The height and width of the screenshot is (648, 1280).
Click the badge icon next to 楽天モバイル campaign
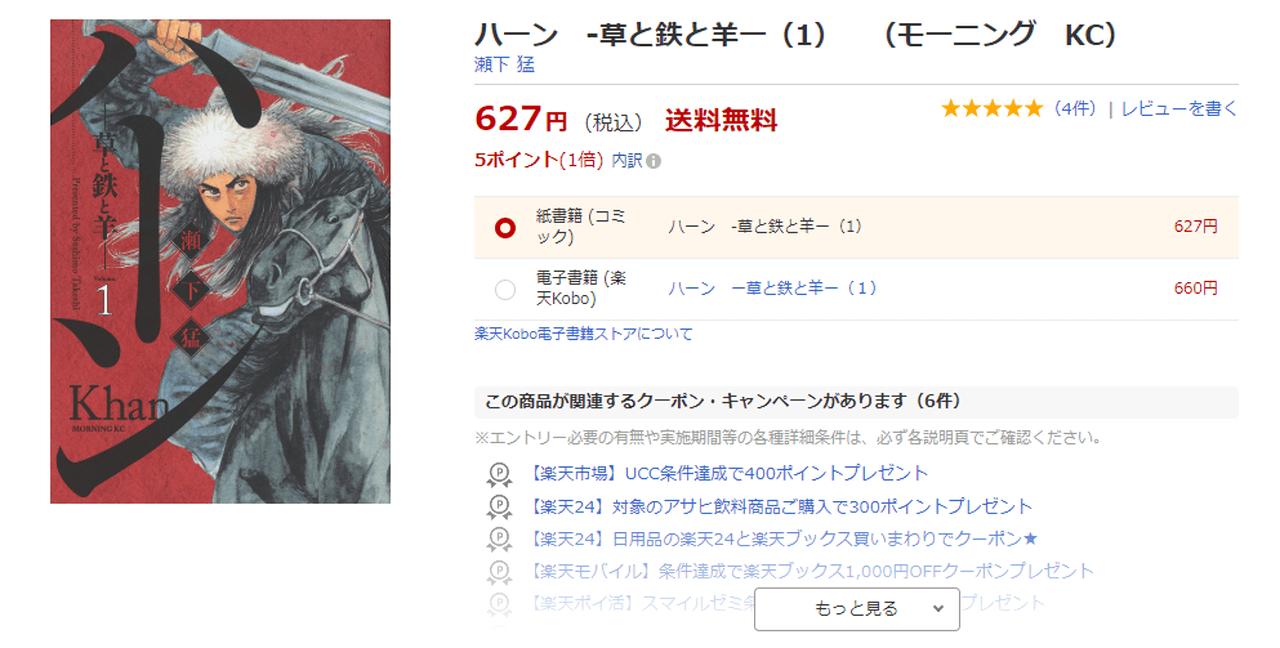499,572
